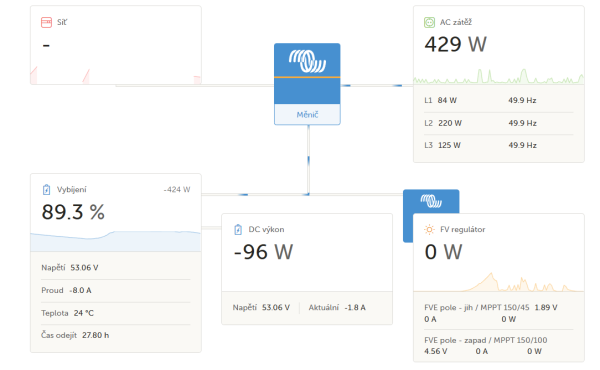Select the L1 84 W phase row

499,101
